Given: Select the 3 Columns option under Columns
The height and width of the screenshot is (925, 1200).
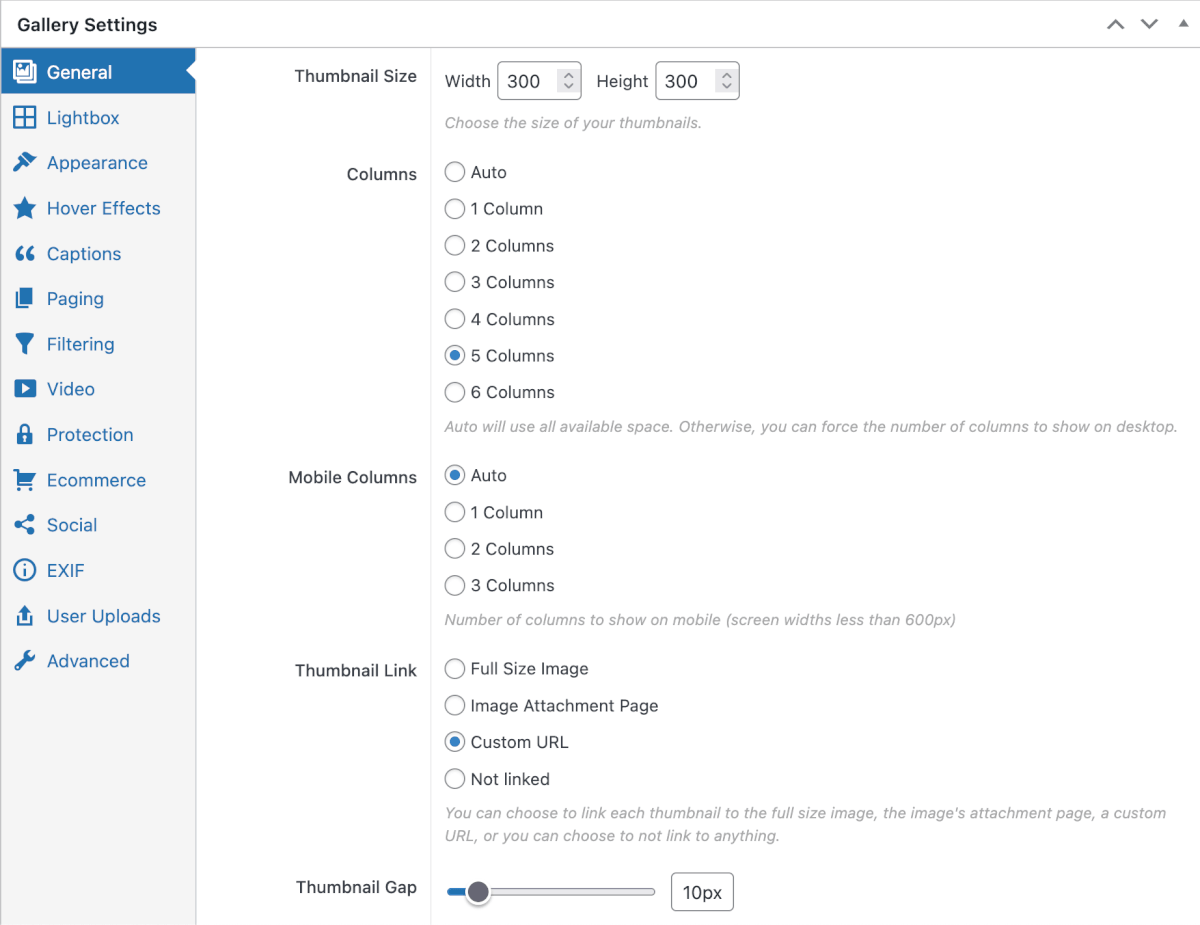Looking at the screenshot, I should pyautogui.click(x=455, y=282).
